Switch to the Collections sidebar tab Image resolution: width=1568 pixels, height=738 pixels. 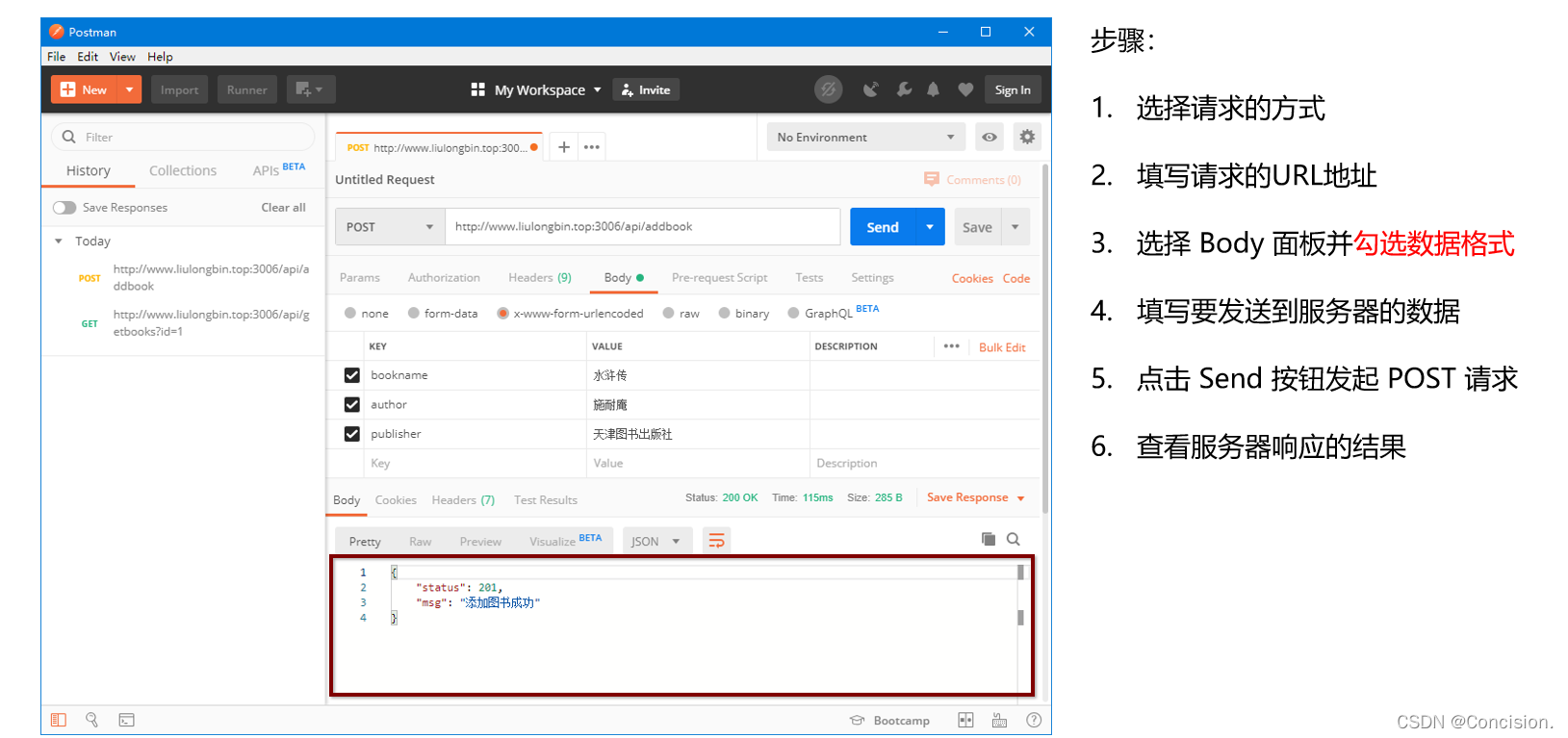click(183, 170)
